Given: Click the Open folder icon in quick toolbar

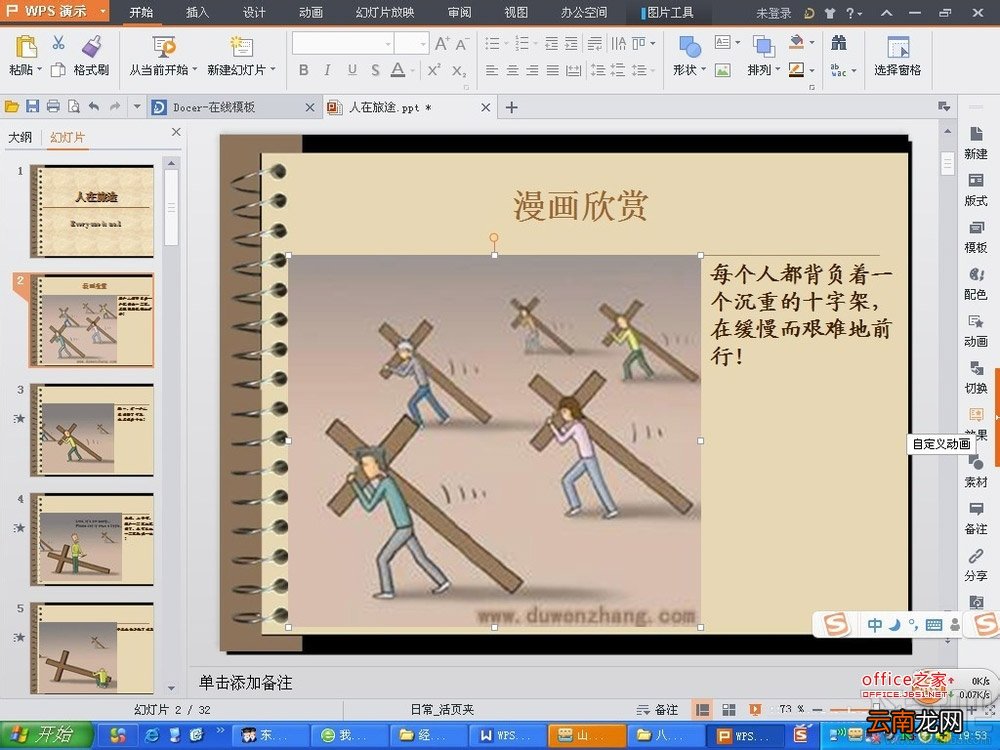Looking at the screenshot, I should click(12, 107).
